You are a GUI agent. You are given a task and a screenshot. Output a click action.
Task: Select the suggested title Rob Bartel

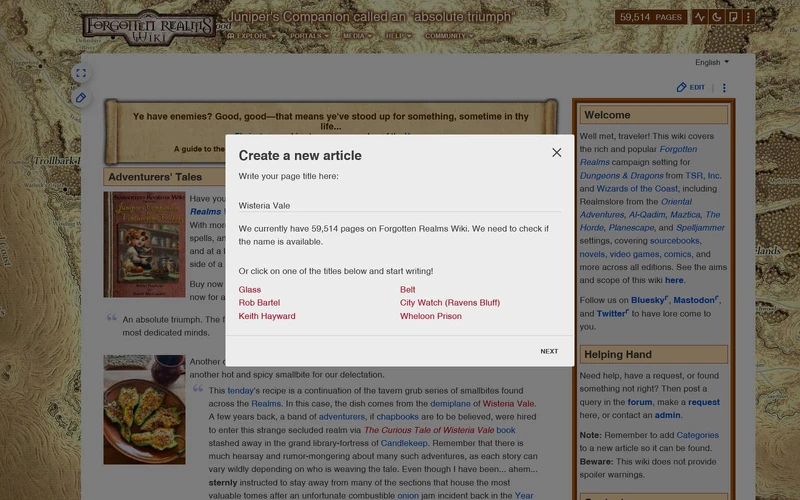259,303
